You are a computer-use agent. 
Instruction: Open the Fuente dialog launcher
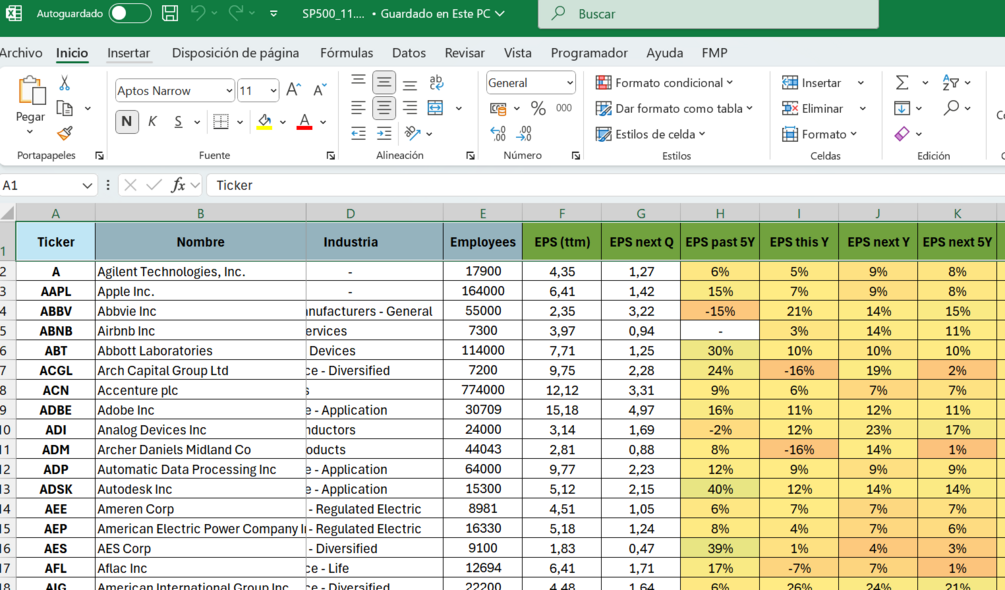pos(331,156)
